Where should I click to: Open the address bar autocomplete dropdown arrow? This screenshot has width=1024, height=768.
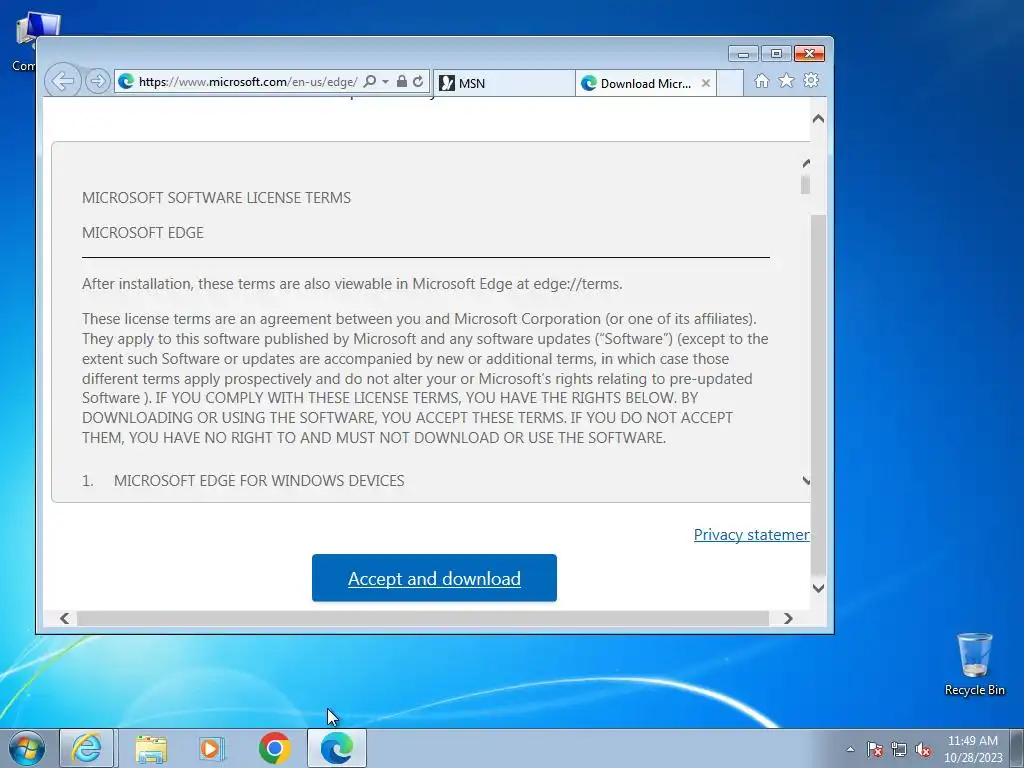click(x=385, y=81)
